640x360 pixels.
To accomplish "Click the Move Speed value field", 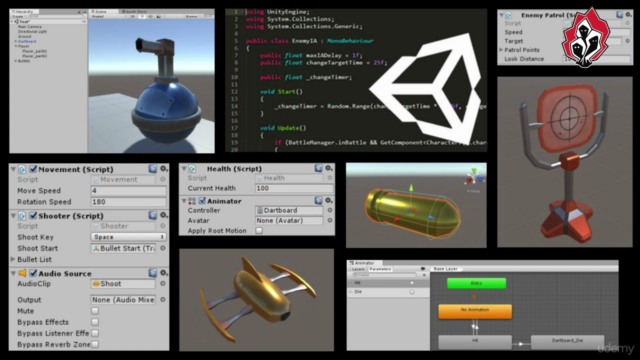I will (x=128, y=191).
